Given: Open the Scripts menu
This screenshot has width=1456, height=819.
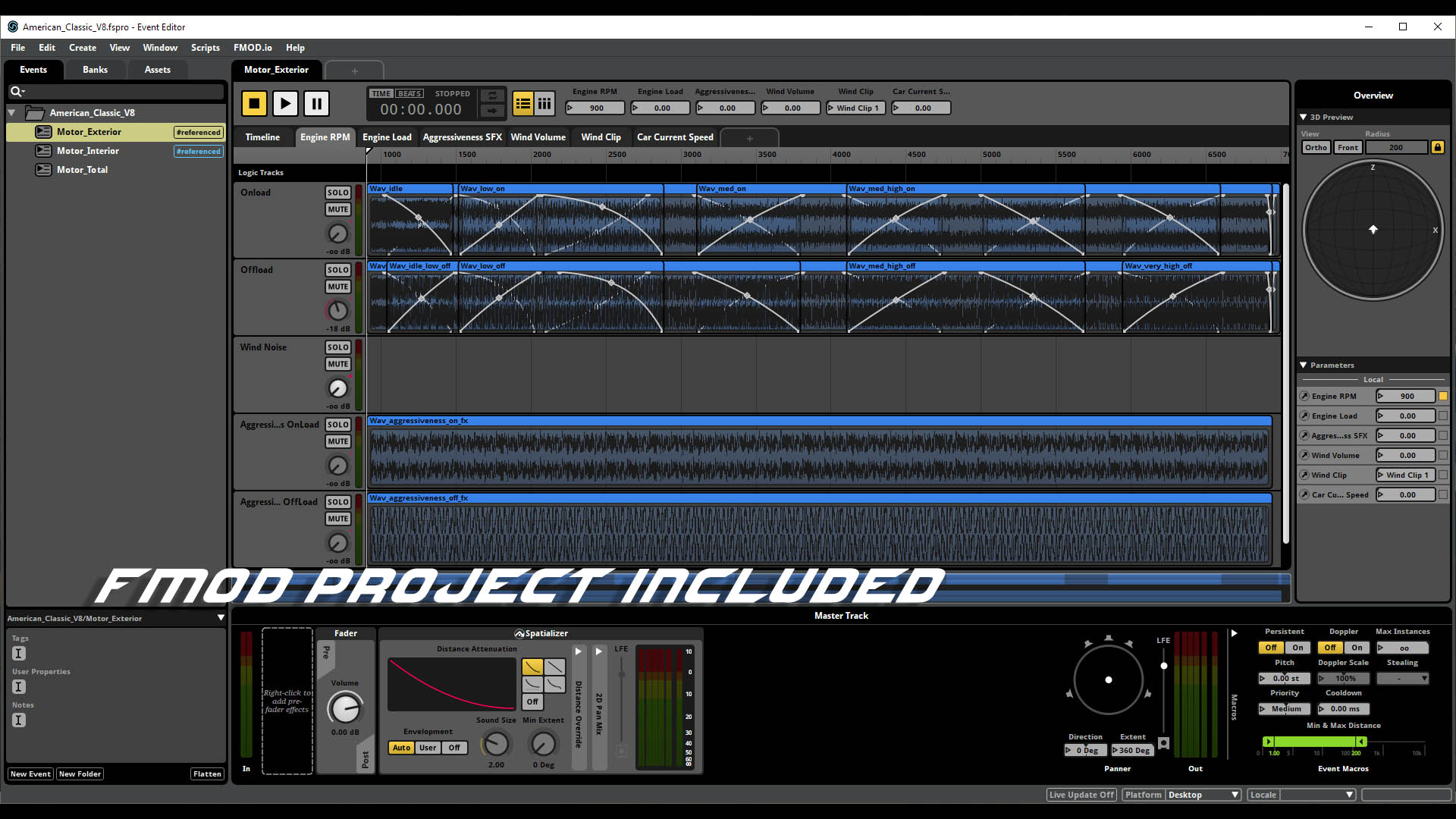Looking at the screenshot, I should coord(205,48).
